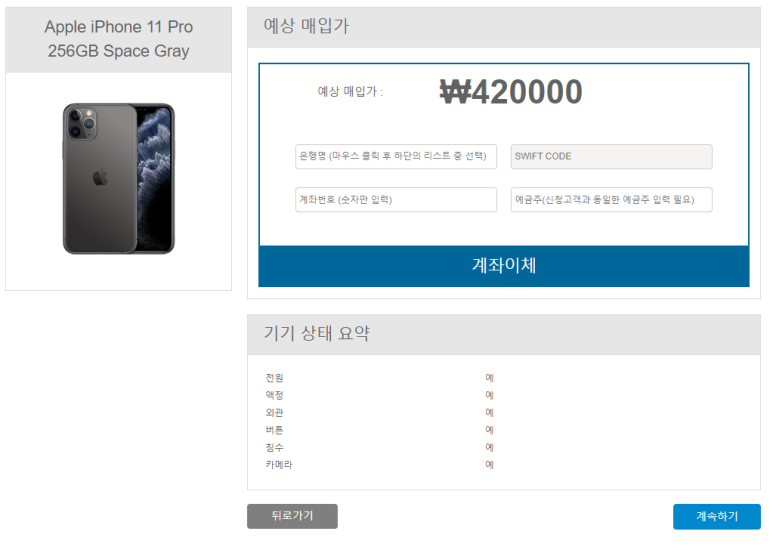Click the 예상 매입가 label beside the price
This screenshot has height=553, width=773.
click(x=350, y=92)
